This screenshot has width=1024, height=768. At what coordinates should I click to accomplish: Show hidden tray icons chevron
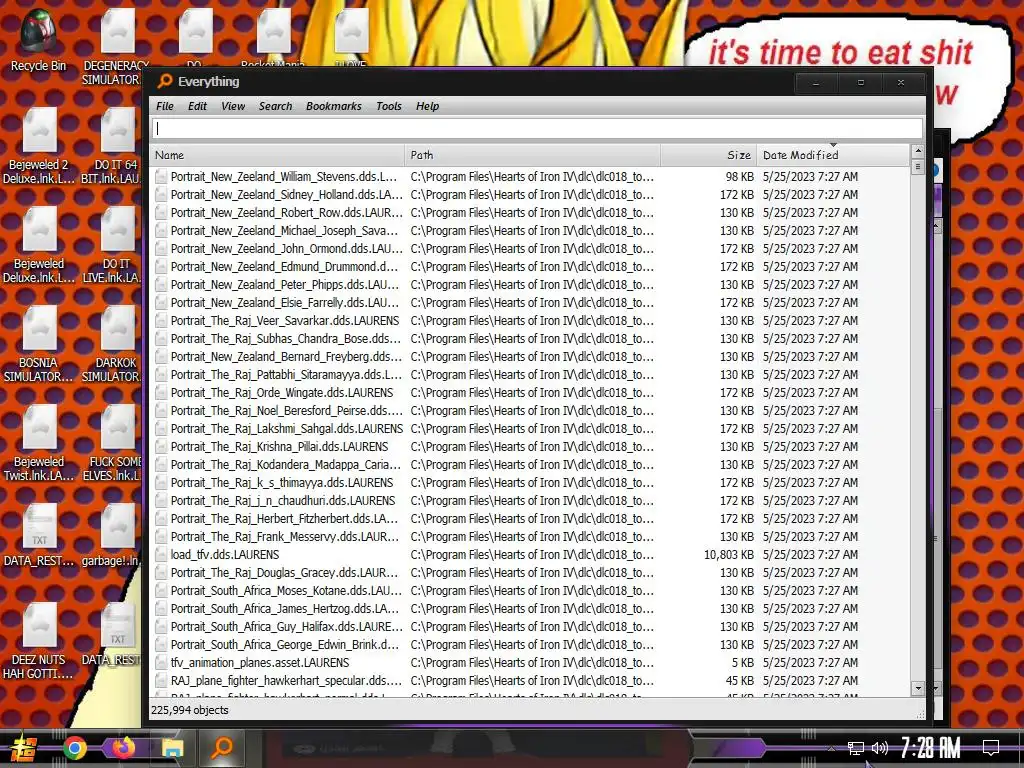pyautogui.click(x=831, y=748)
